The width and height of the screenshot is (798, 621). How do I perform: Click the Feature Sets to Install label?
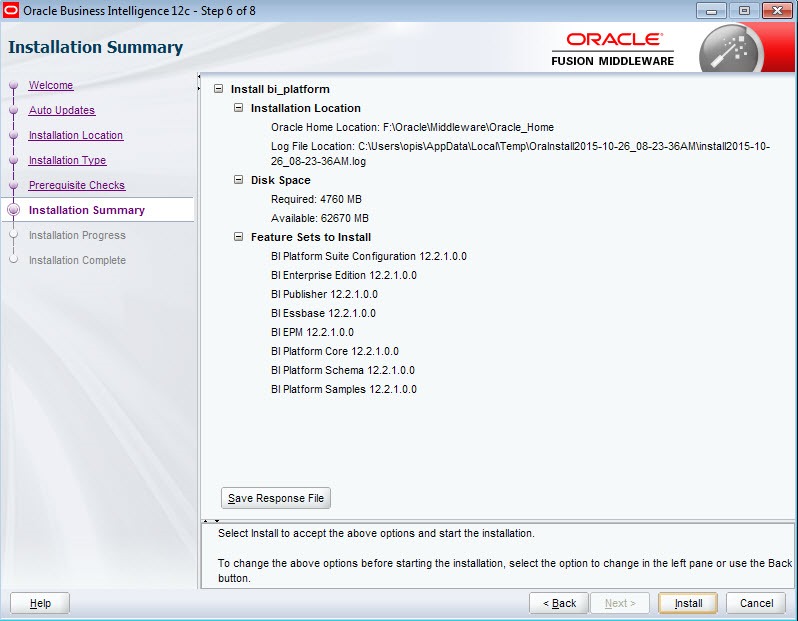[310, 237]
